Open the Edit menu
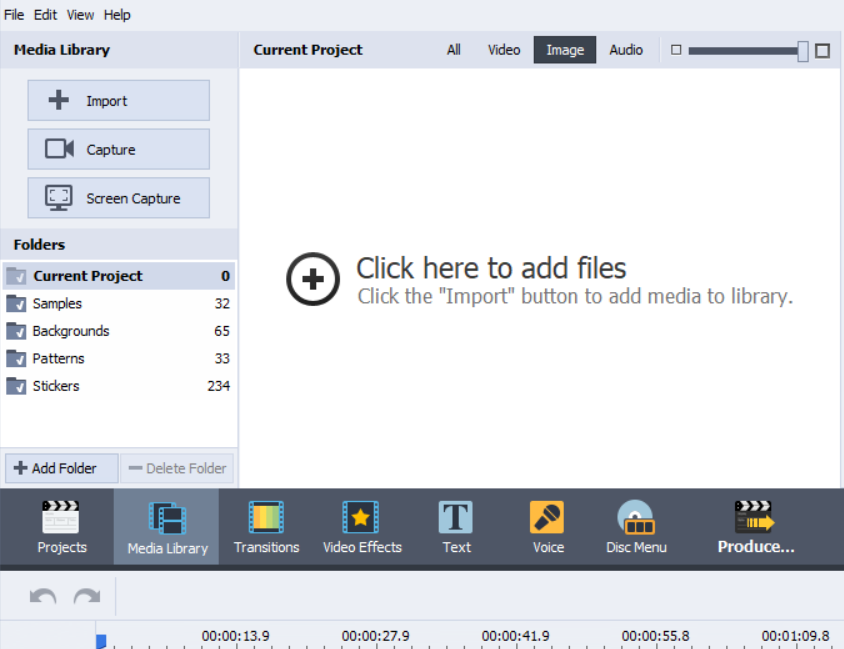Image resolution: width=844 pixels, height=649 pixels. click(45, 15)
